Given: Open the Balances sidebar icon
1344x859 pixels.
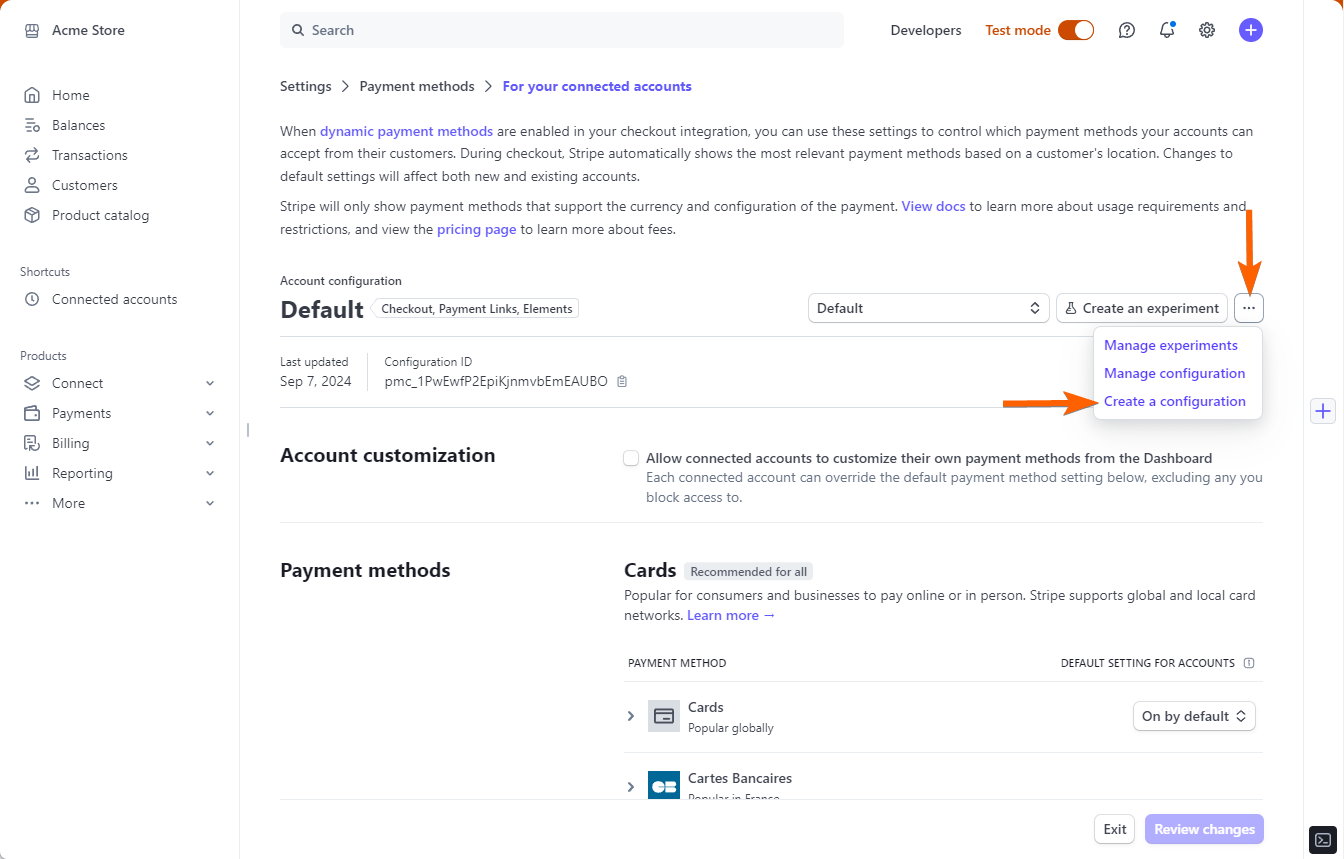Looking at the screenshot, I should tap(33, 125).
